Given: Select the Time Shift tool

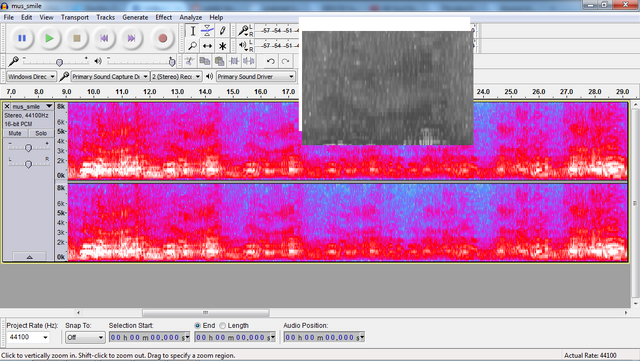Looking at the screenshot, I should coord(207,46).
